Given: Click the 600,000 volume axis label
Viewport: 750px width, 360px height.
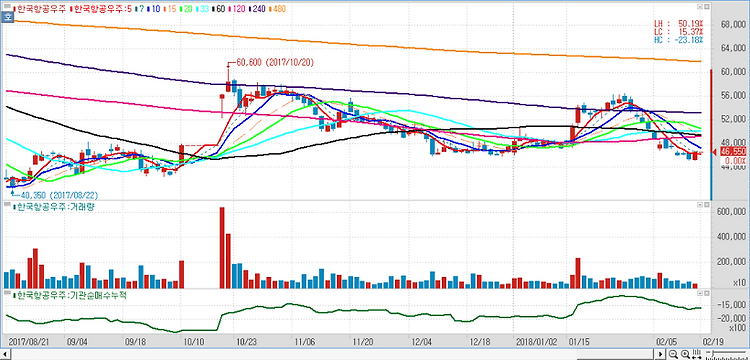Looking at the screenshot, I should 732,212.
